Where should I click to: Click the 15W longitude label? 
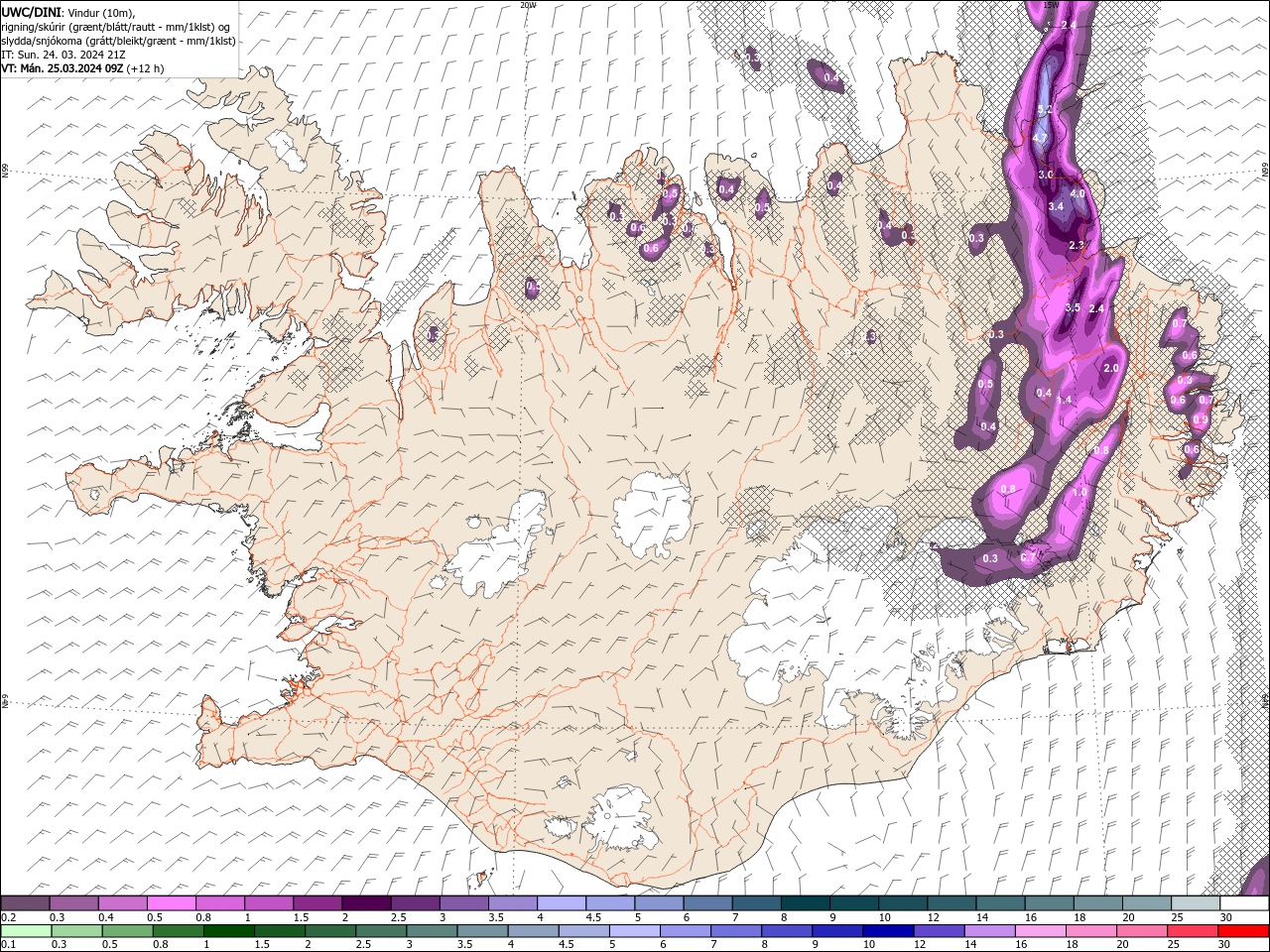[x=1051, y=5]
